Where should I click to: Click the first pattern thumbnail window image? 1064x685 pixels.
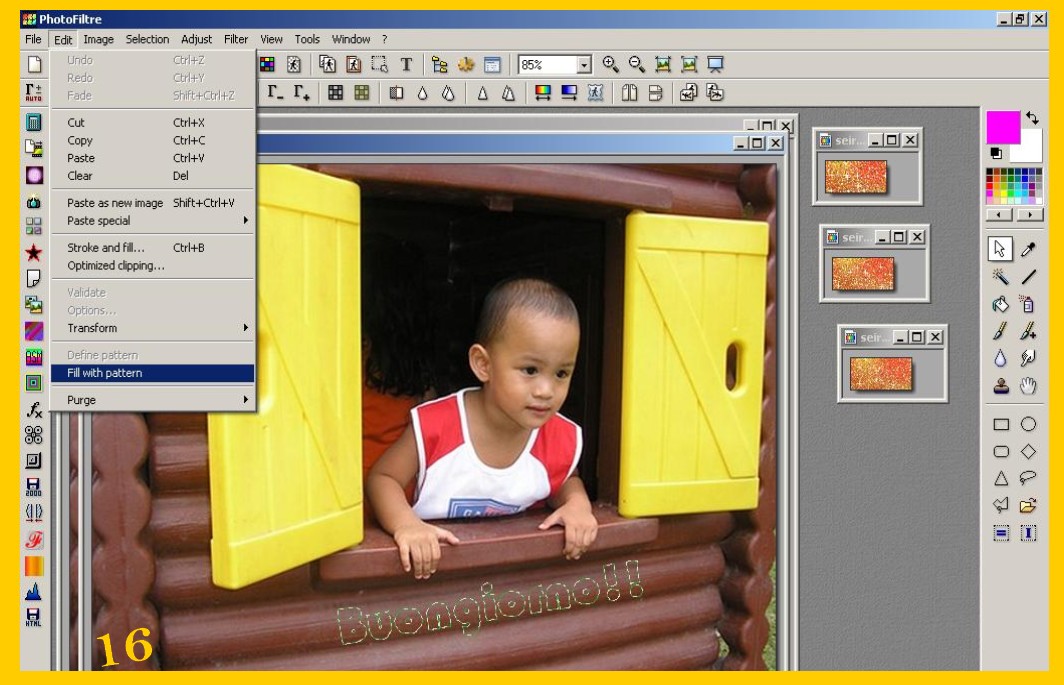(x=856, y=177)
